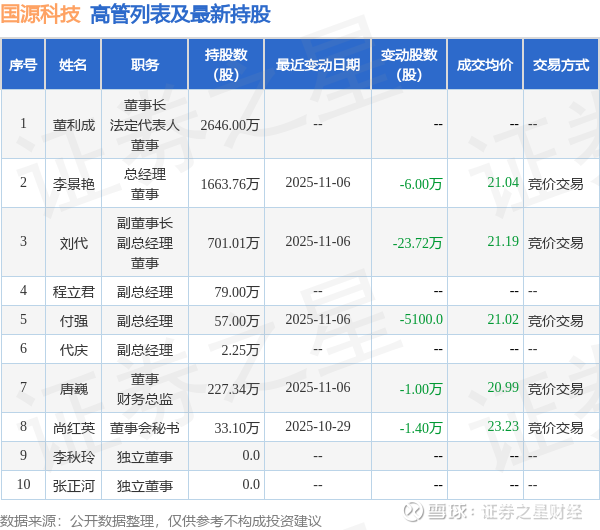
Task: Click 尚红英's 竞价交易 trade method
Action: (556, 428)
